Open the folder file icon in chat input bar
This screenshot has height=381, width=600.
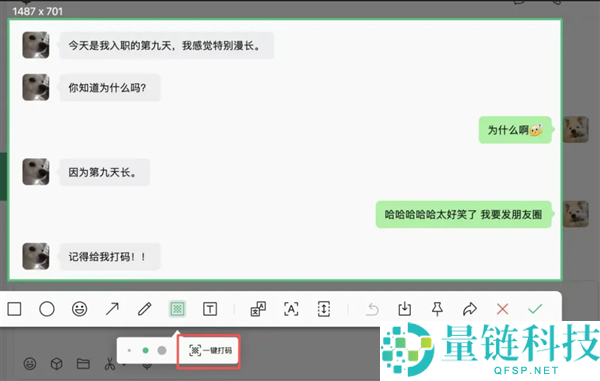point(83,364)
